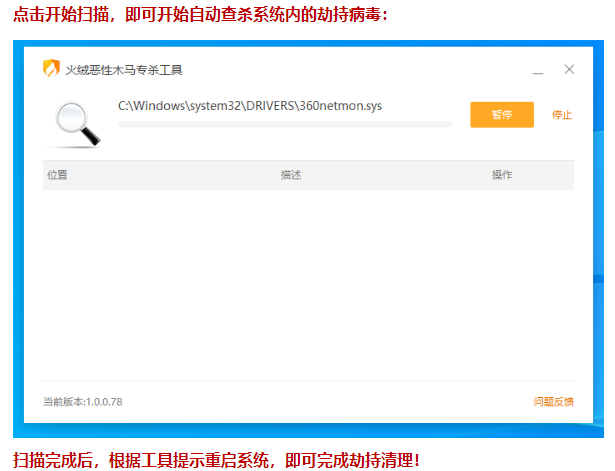Image resolution: width=615 pixels, height=471 pixels.
Task: Click the Huorong shield logo icon
Action: pyautogui.click(x=51, y=68)
